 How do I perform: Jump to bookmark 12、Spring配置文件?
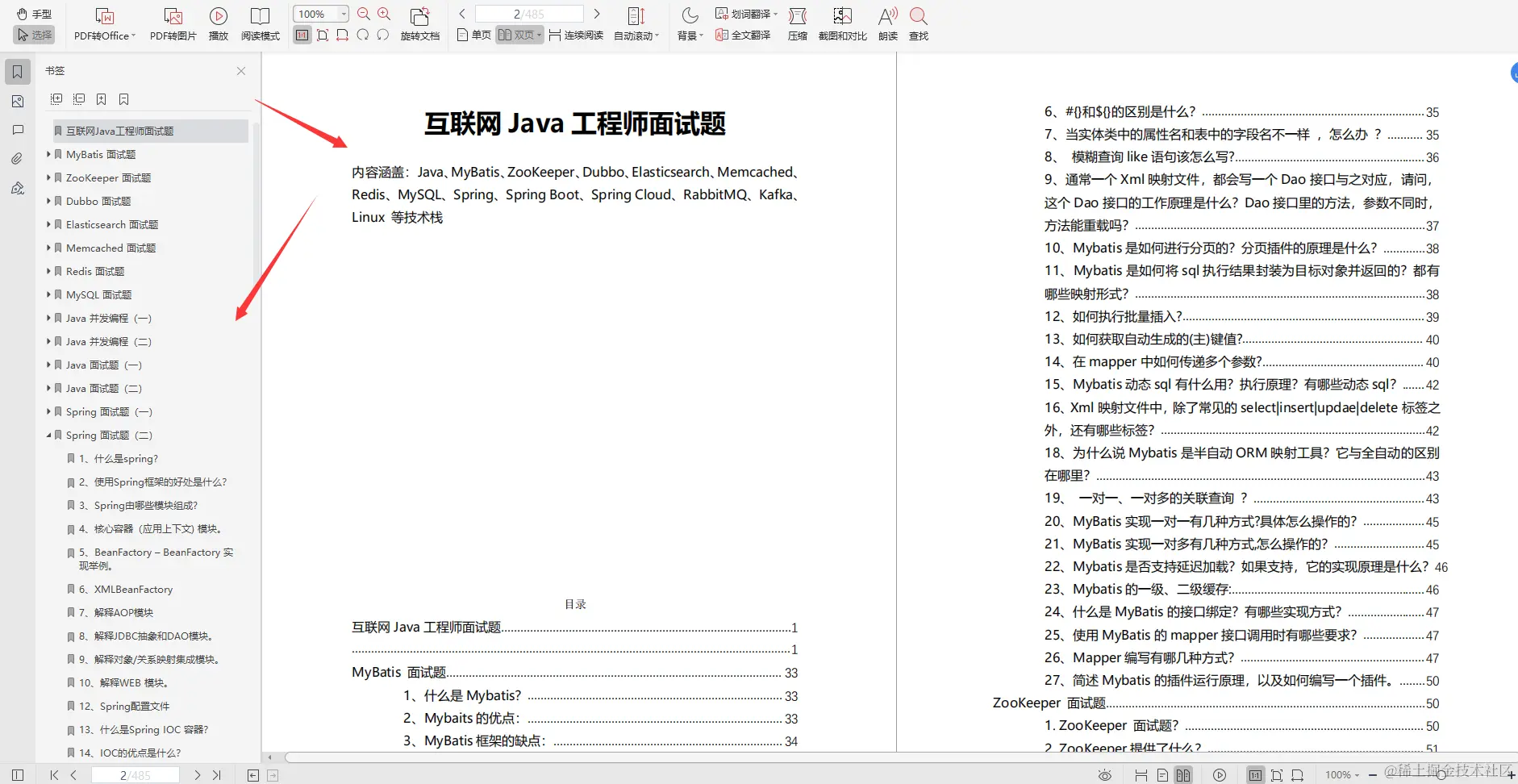pyautogui.click(x=124, y=706)
